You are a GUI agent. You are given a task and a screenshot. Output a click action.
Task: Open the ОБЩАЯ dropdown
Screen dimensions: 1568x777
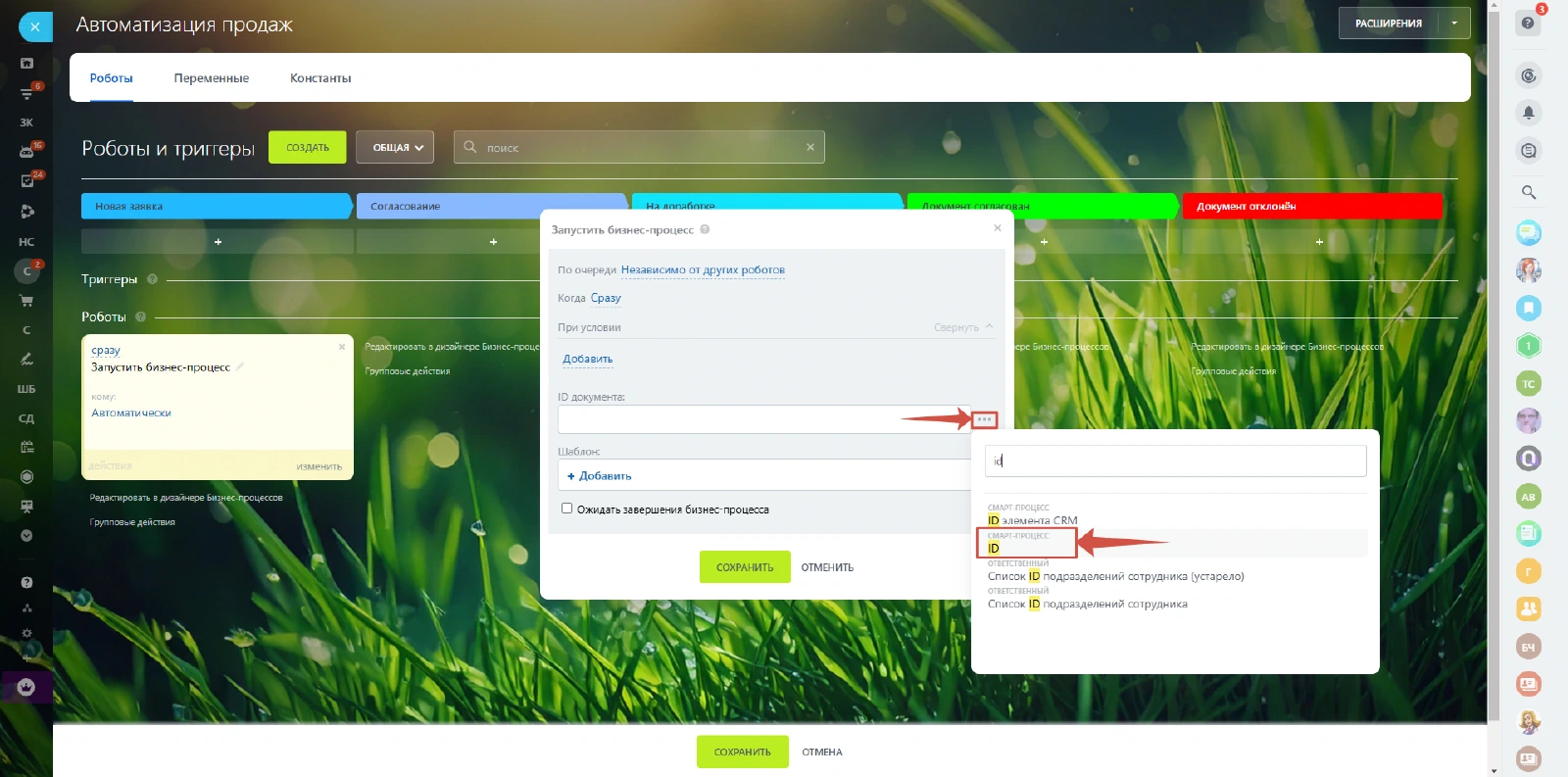click(395, 147)
